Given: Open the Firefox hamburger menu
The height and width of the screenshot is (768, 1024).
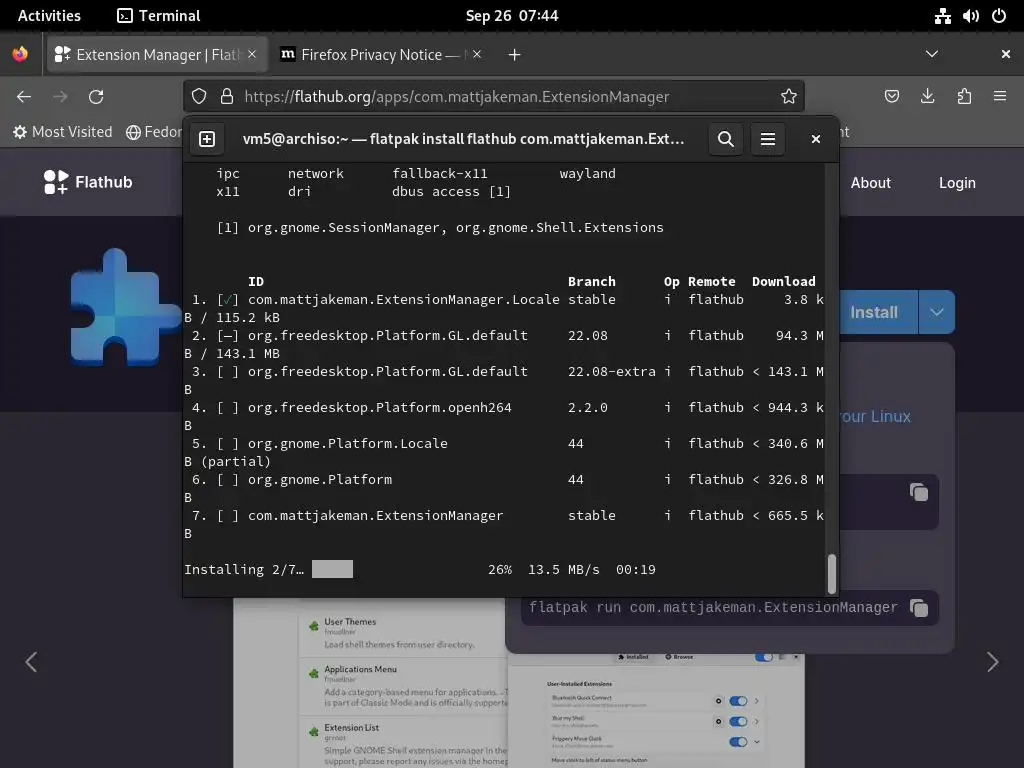Looking at the screenshot, I should coord(1000,97).
